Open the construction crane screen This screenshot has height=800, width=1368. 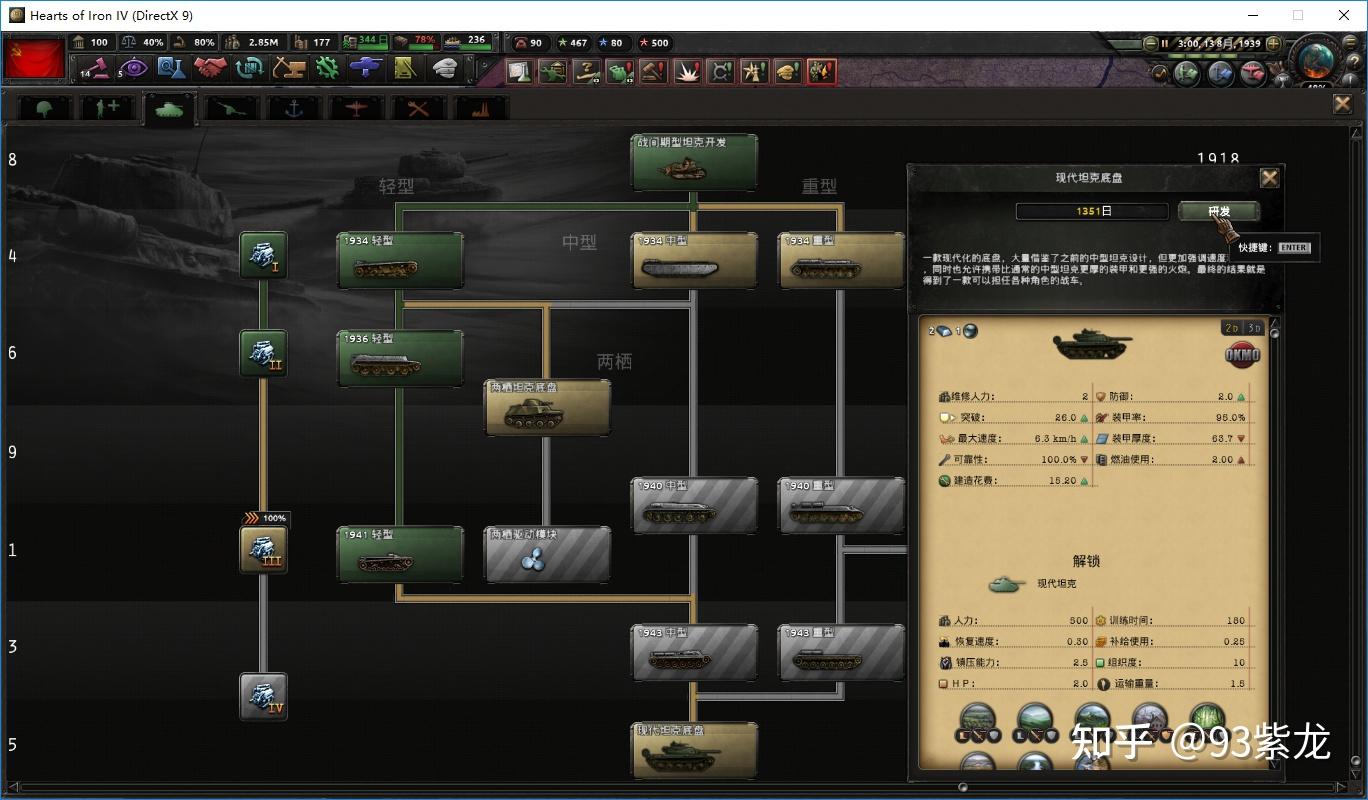click(x=289, y=68)
